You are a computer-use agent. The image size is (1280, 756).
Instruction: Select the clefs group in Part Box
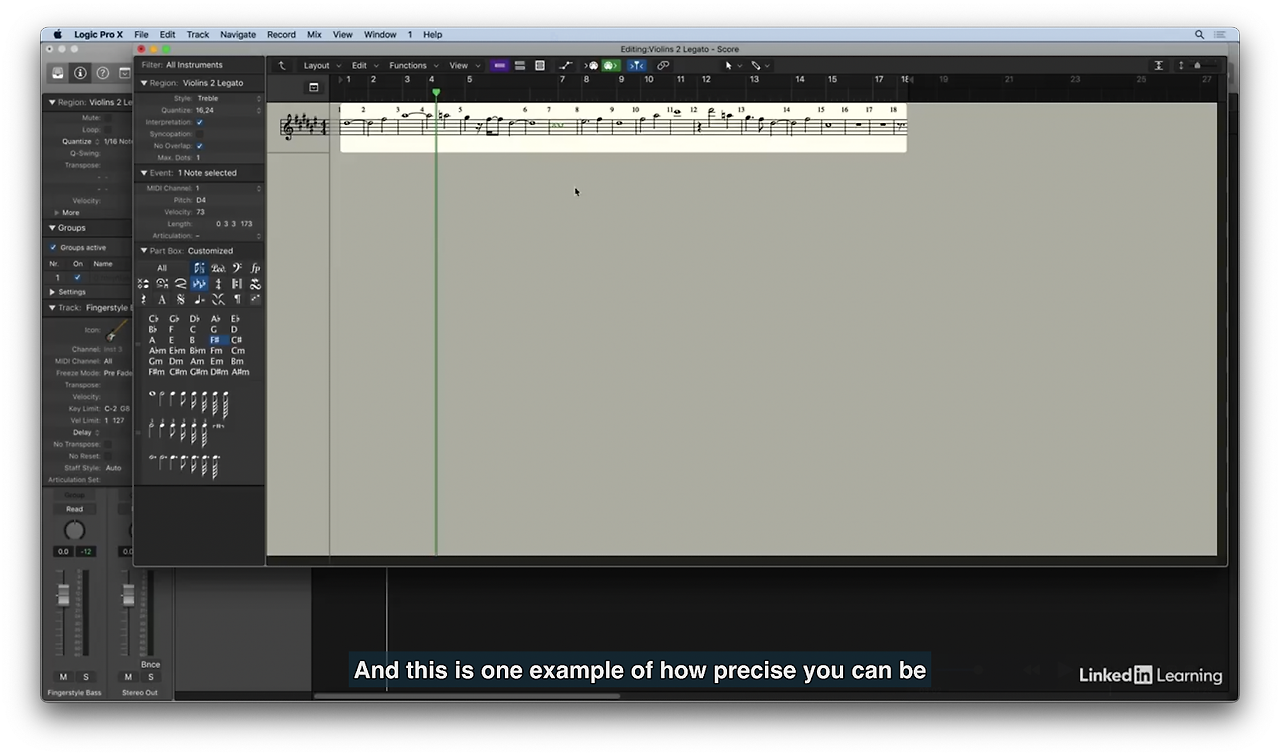pos(199,268)
